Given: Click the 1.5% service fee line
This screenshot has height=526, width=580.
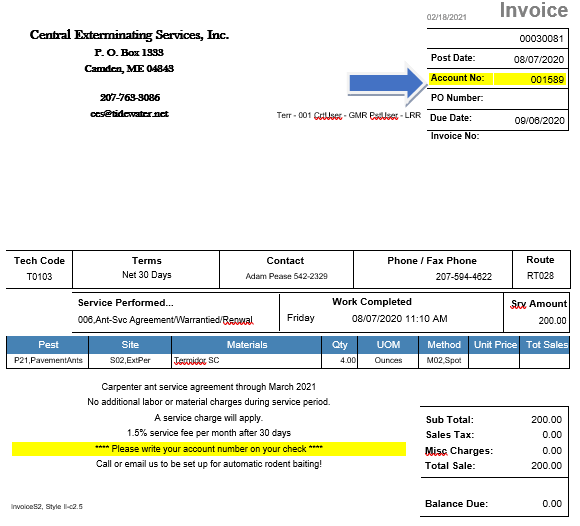Looking at the screenshot, I should pyautogui.click(x=209, y=433).
